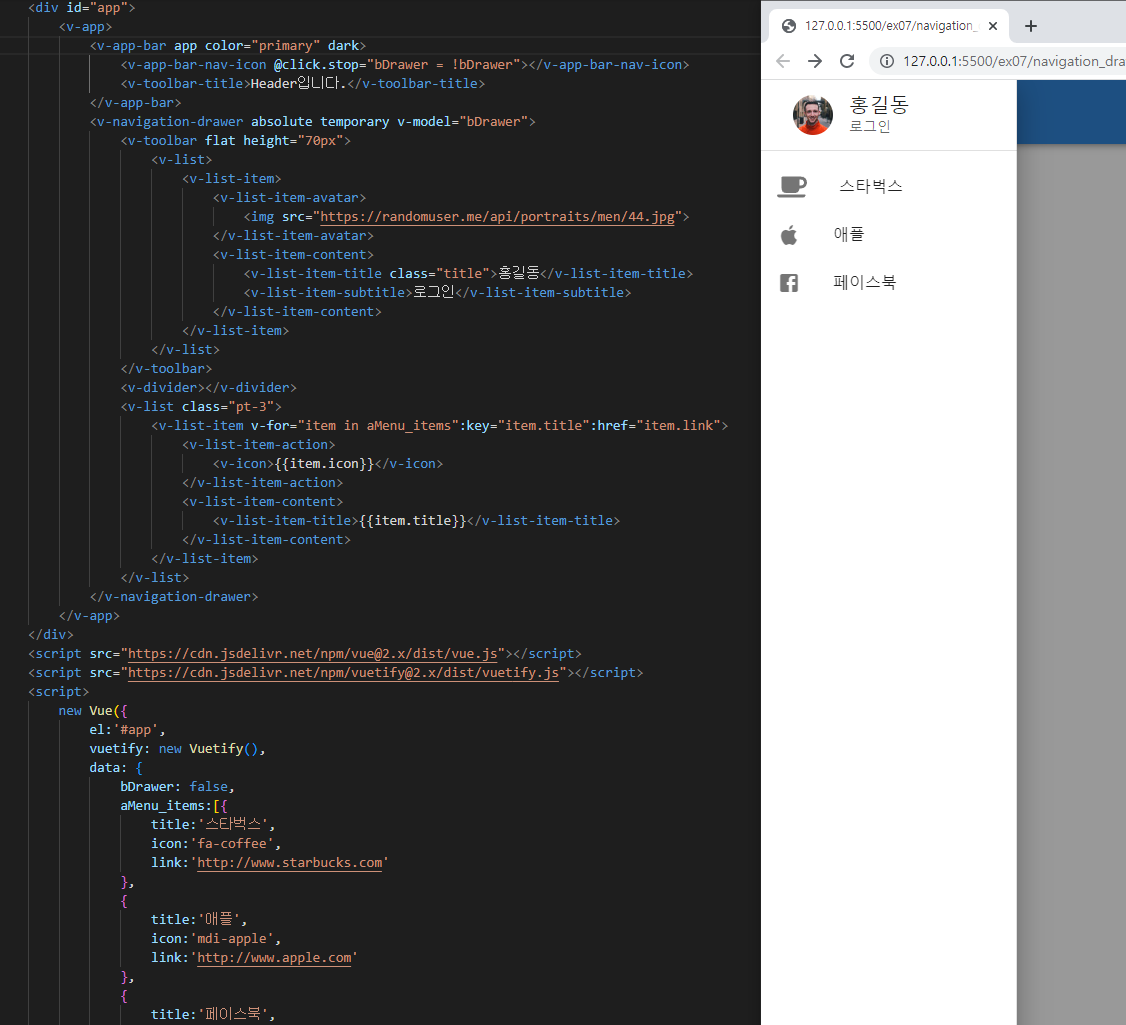Click the http://www.apple.com link in code
The width and height of the screenshot is (1126, 1025).
pos(274,958)
